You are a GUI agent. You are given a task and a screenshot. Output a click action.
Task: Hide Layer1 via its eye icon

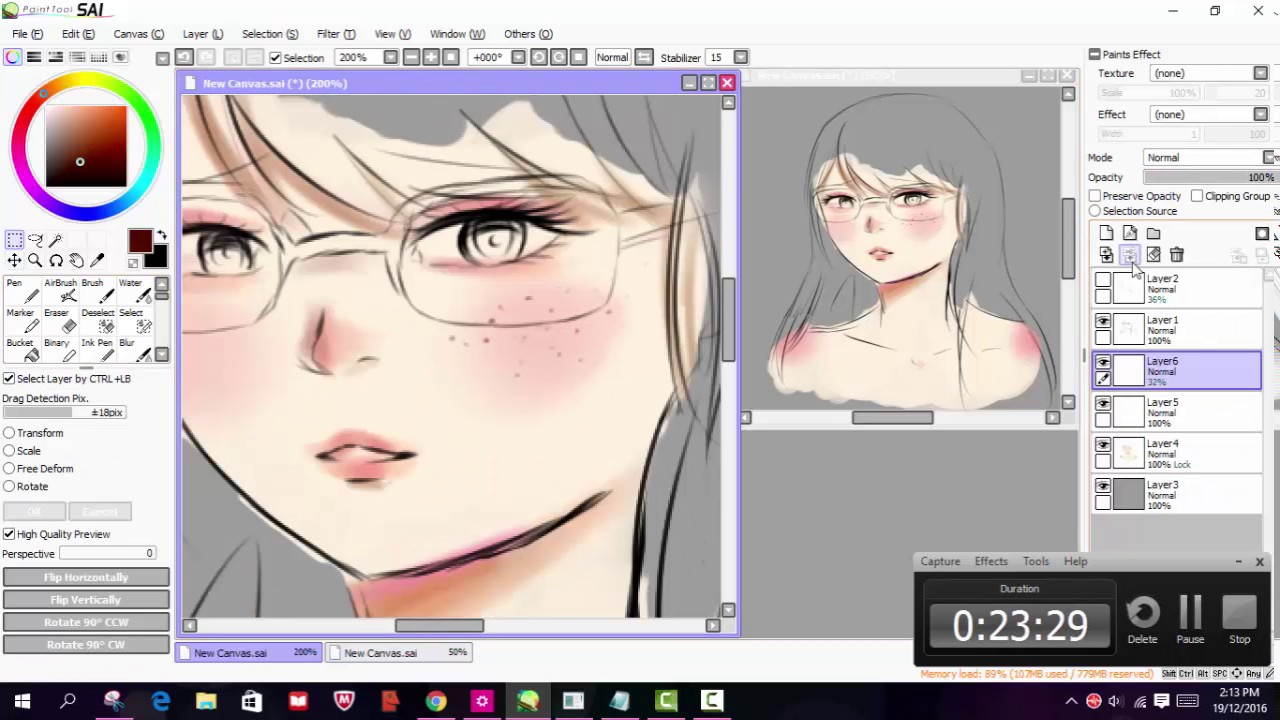coord(1103,322)
